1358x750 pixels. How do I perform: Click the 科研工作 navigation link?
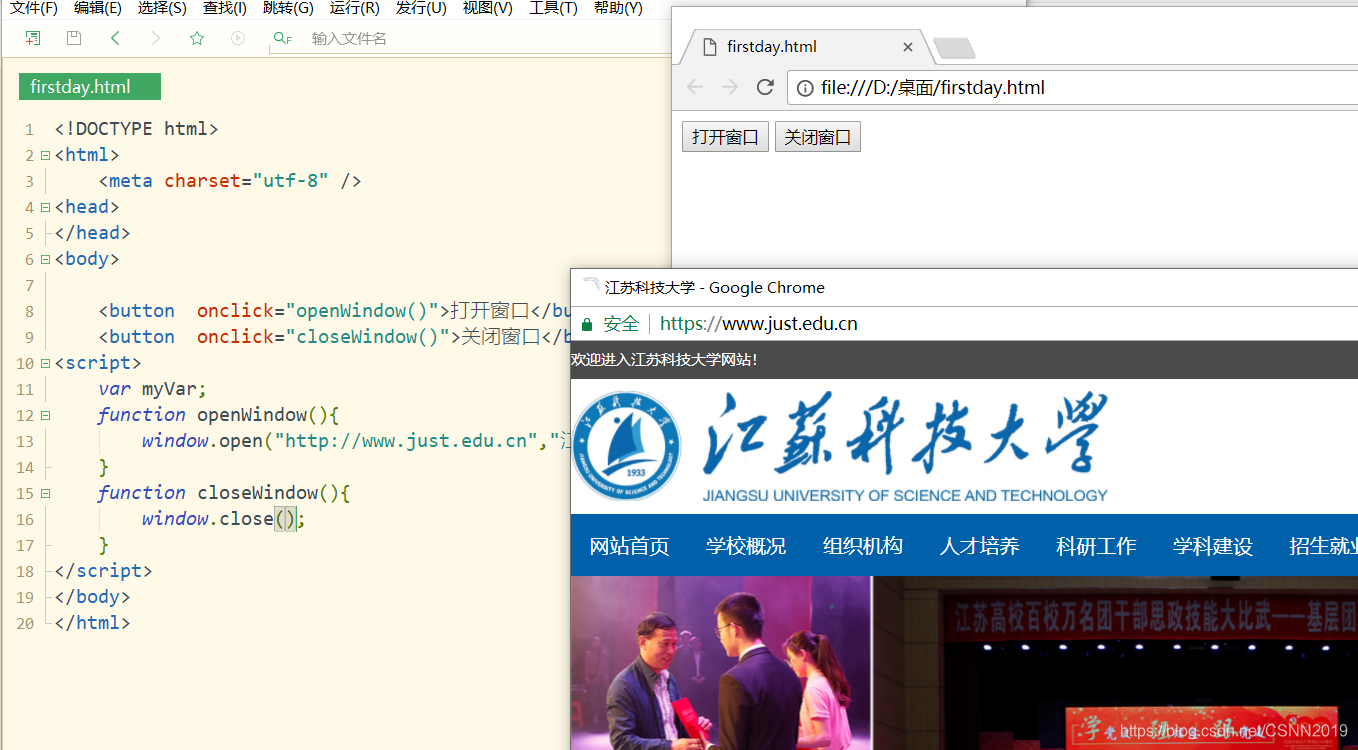[1096, 546]
